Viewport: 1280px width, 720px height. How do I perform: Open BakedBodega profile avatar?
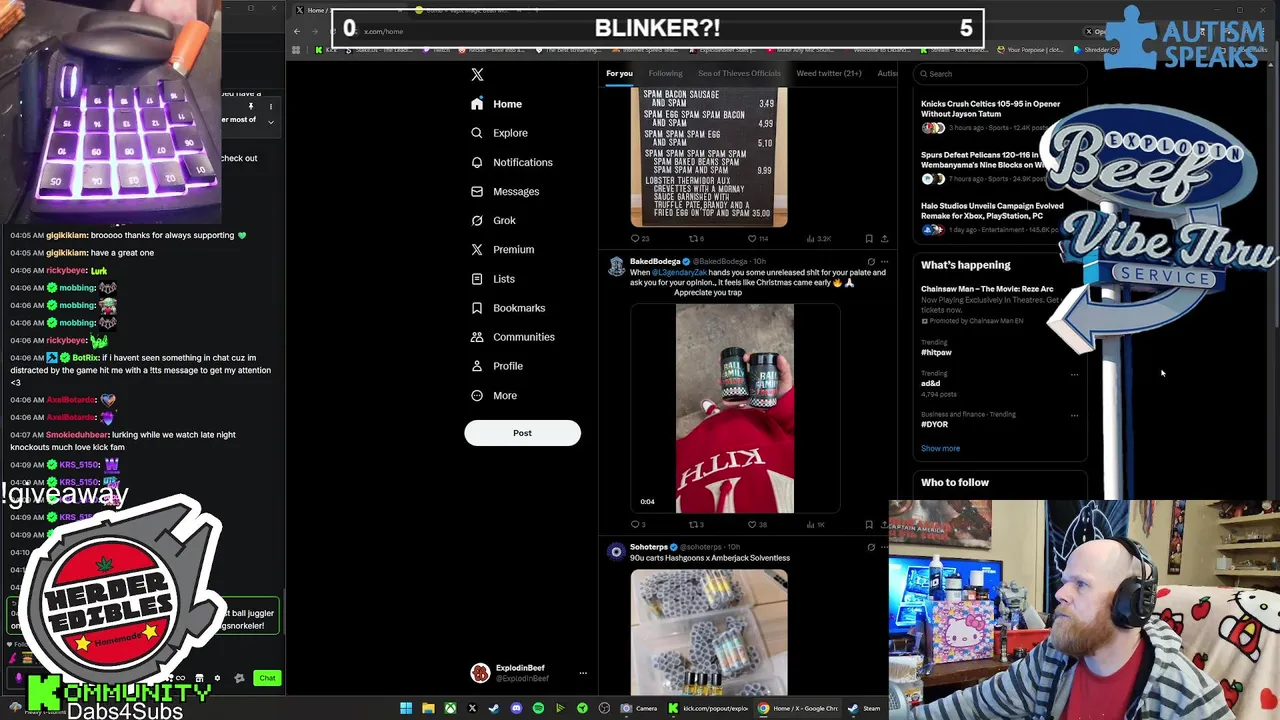tap(616, 265)
